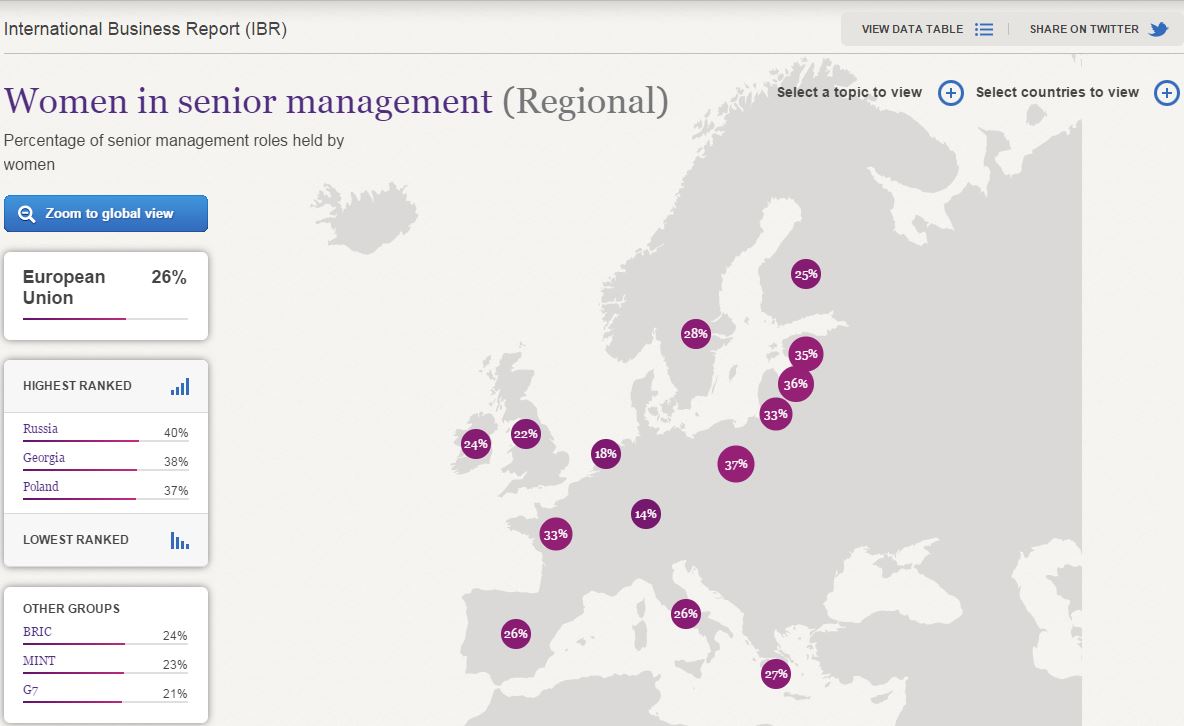1184x726 pixels.
Task: Select the 37% bubble over Poland
Action: 736,464
